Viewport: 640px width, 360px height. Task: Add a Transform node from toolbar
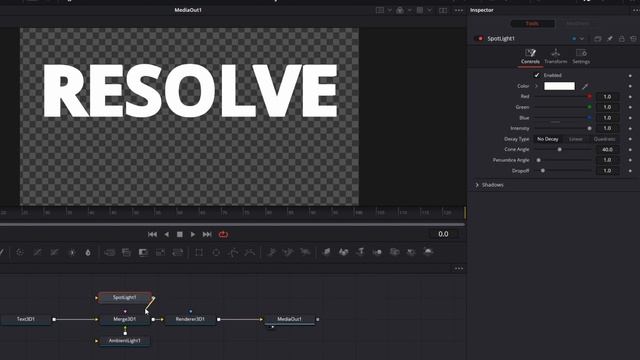pos(178,253)
